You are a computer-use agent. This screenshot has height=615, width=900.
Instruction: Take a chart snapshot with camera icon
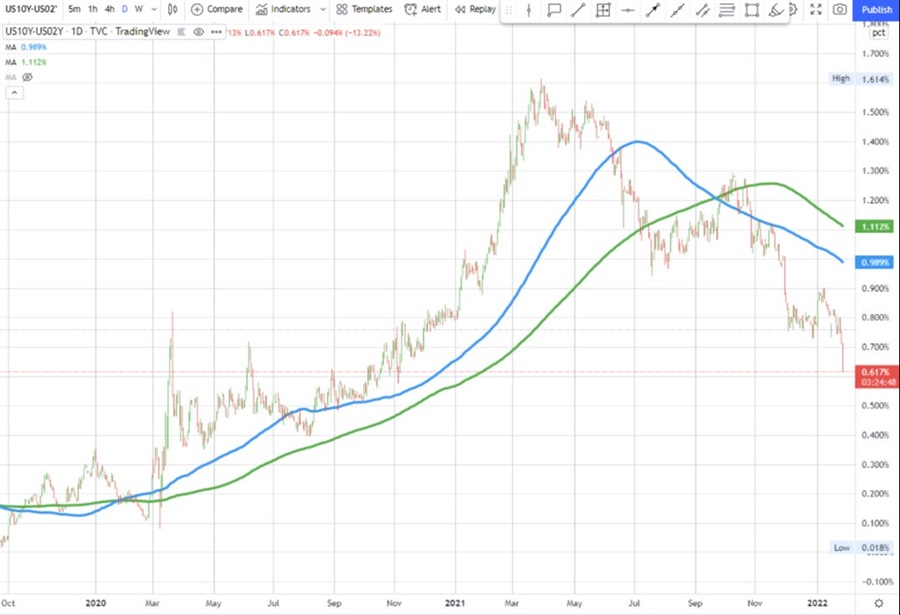pyautogui.click(x=840, y=10)
